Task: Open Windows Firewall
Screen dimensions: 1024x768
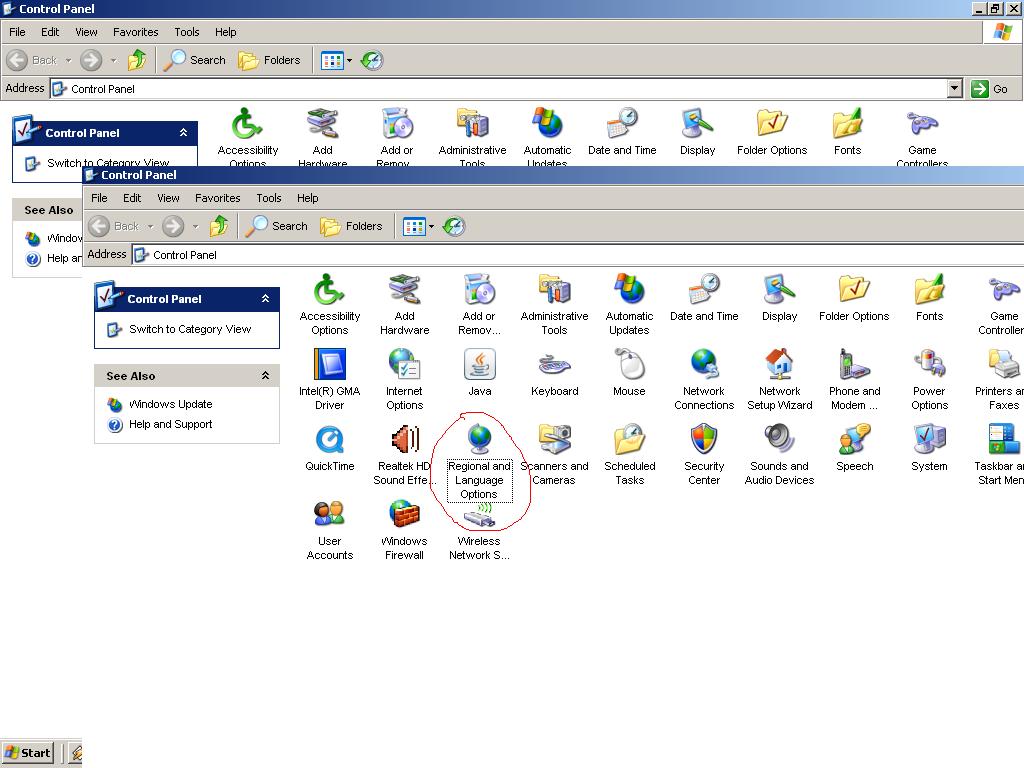Action: pos(404,530)
